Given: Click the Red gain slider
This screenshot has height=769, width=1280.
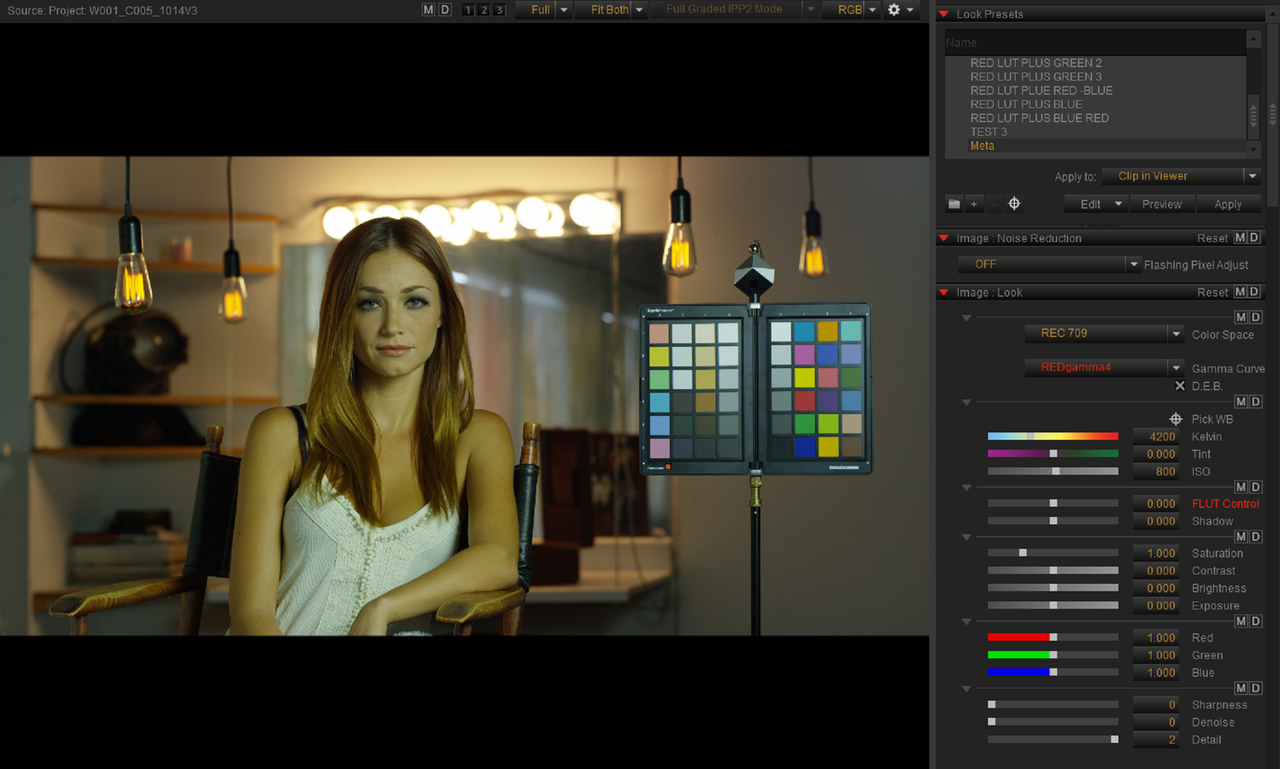Looking at the screenshot, I should (x=1053, y=637).
